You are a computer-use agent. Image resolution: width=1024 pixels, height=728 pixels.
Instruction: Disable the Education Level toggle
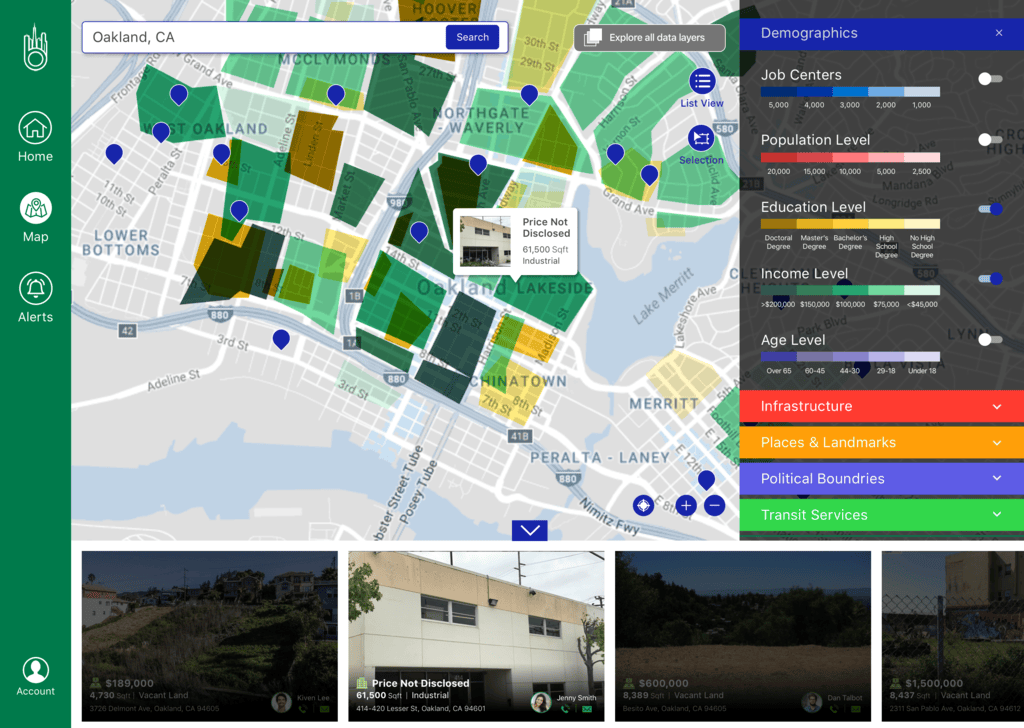pos(990,209)
